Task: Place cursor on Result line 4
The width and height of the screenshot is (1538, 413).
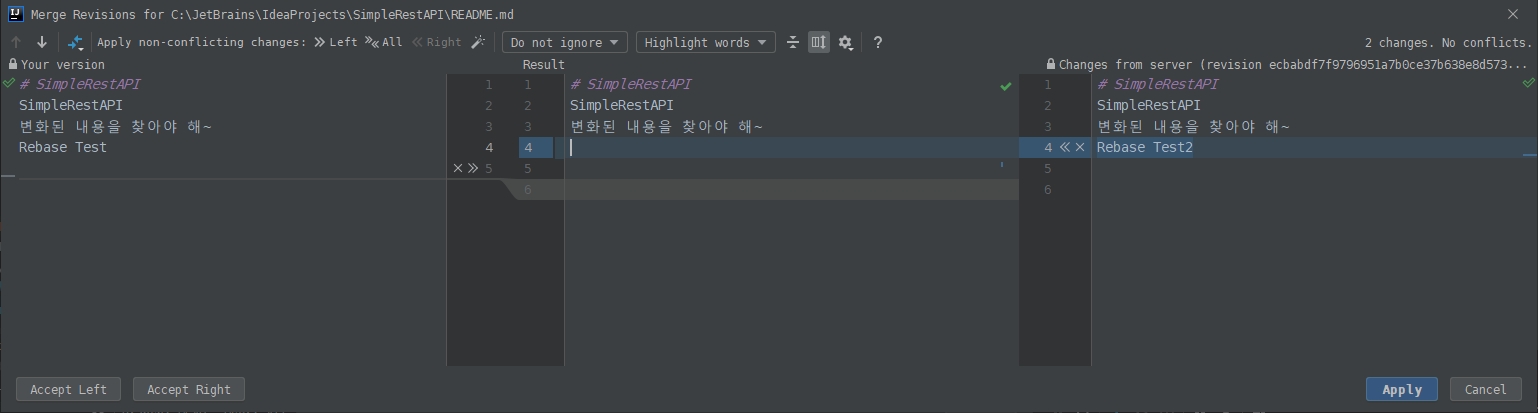Action: tap(791, 147)
